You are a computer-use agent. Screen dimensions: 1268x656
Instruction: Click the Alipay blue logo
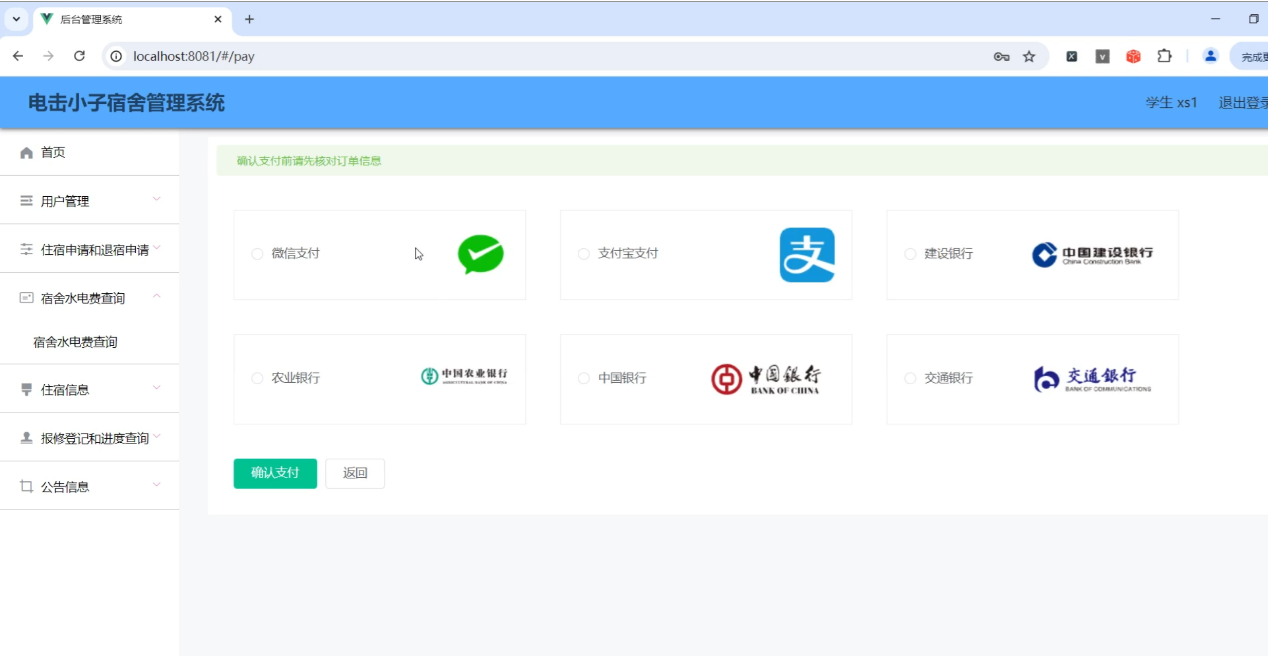click(807, 255)
